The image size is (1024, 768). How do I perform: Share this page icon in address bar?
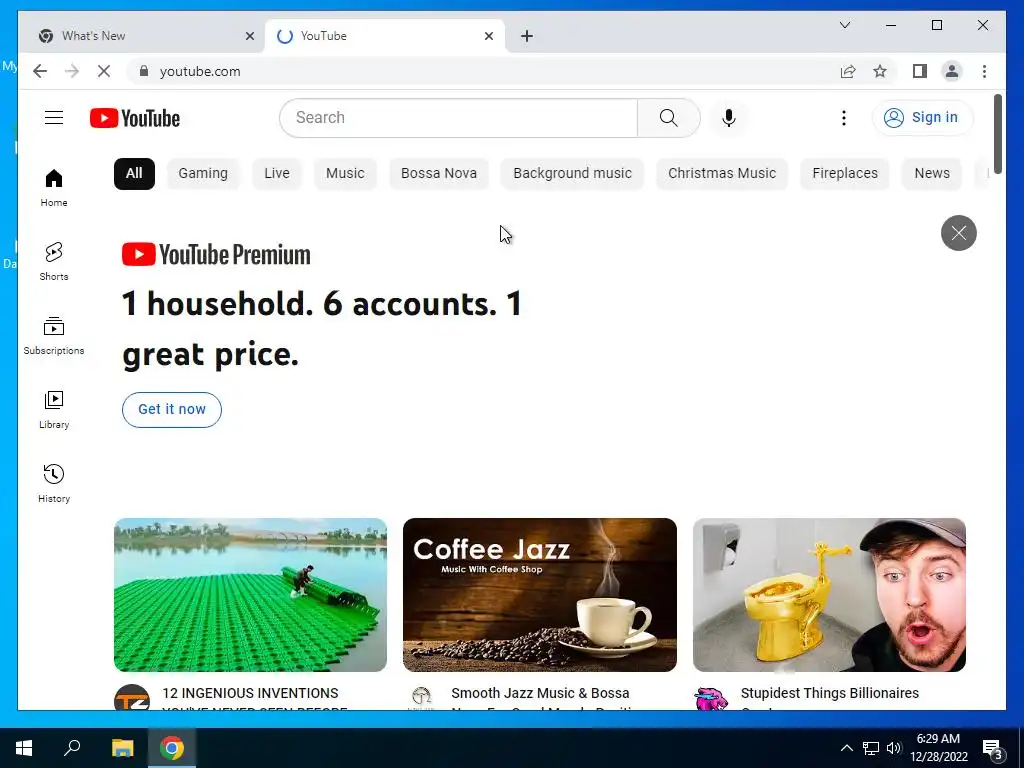pos(848,71)
